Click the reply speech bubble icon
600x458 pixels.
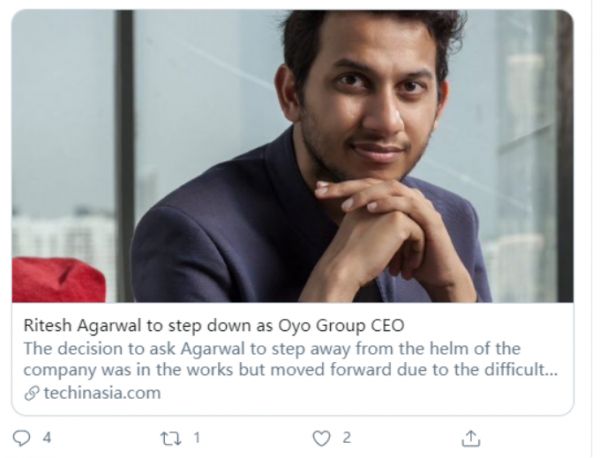click(x=22, y=438)
